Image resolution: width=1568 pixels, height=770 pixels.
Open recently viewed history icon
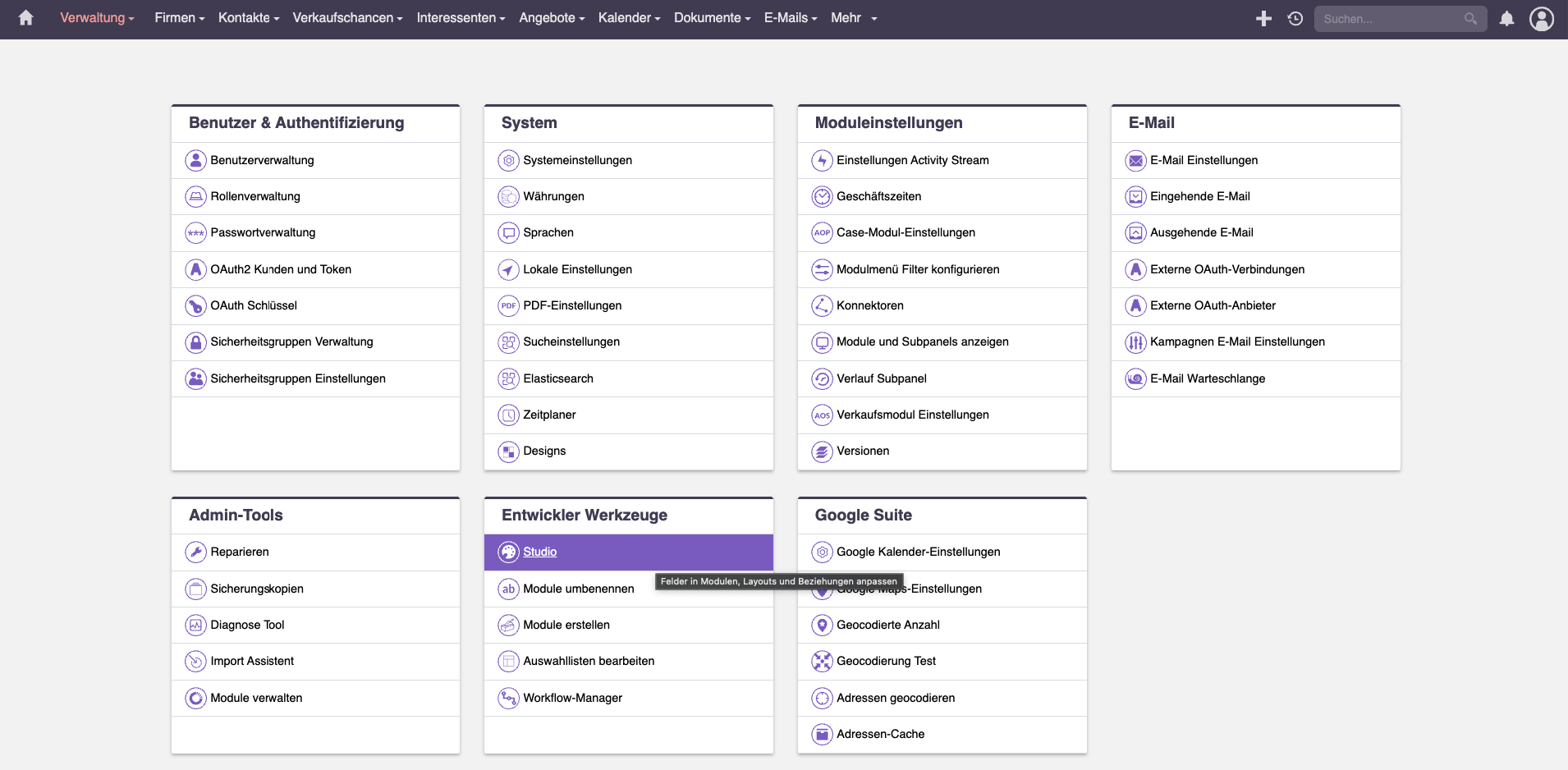coord(1295,18)
